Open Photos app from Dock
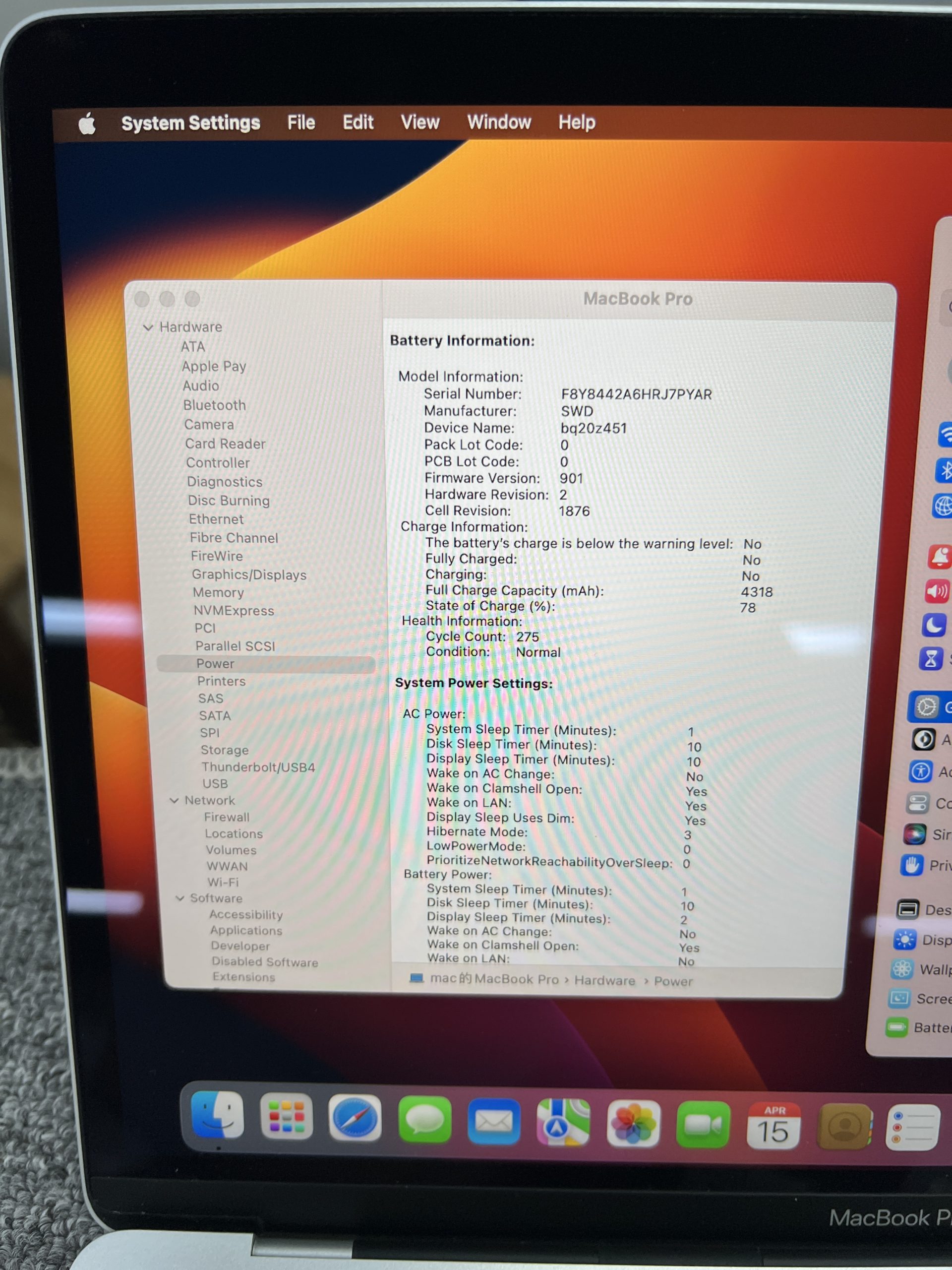The height and width of the screenshot is (1270, 952). 633,1123
